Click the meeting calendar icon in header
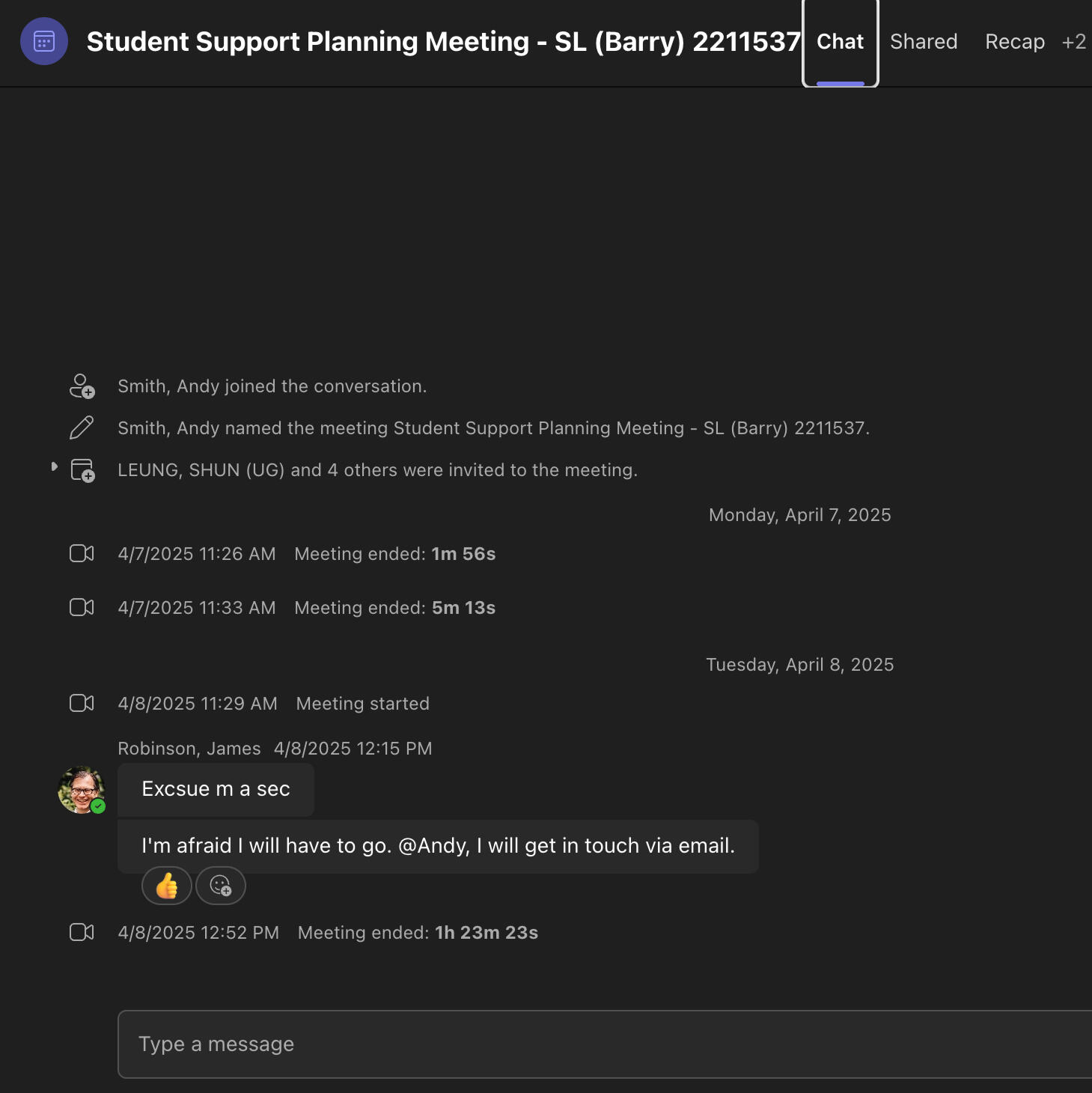 click(44, 41)
